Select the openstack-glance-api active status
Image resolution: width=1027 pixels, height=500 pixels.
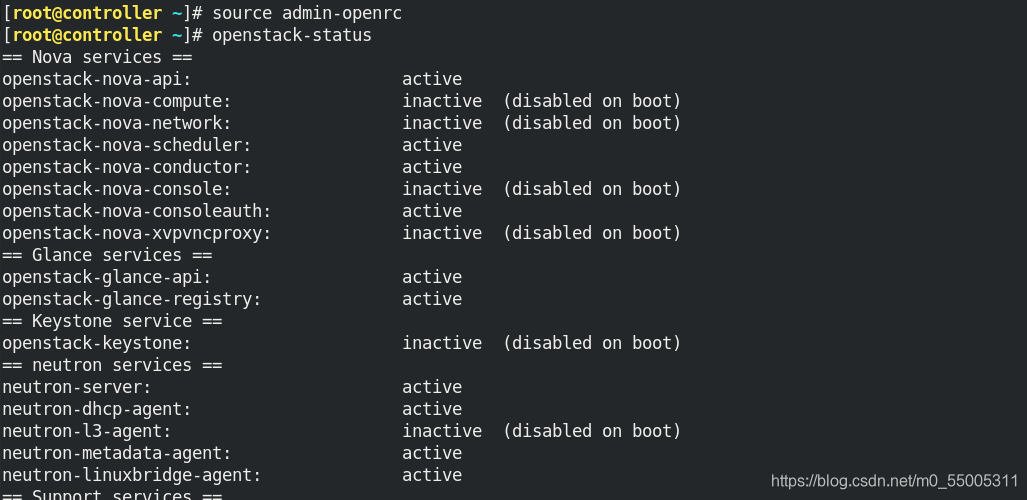(x=432, y=277)
